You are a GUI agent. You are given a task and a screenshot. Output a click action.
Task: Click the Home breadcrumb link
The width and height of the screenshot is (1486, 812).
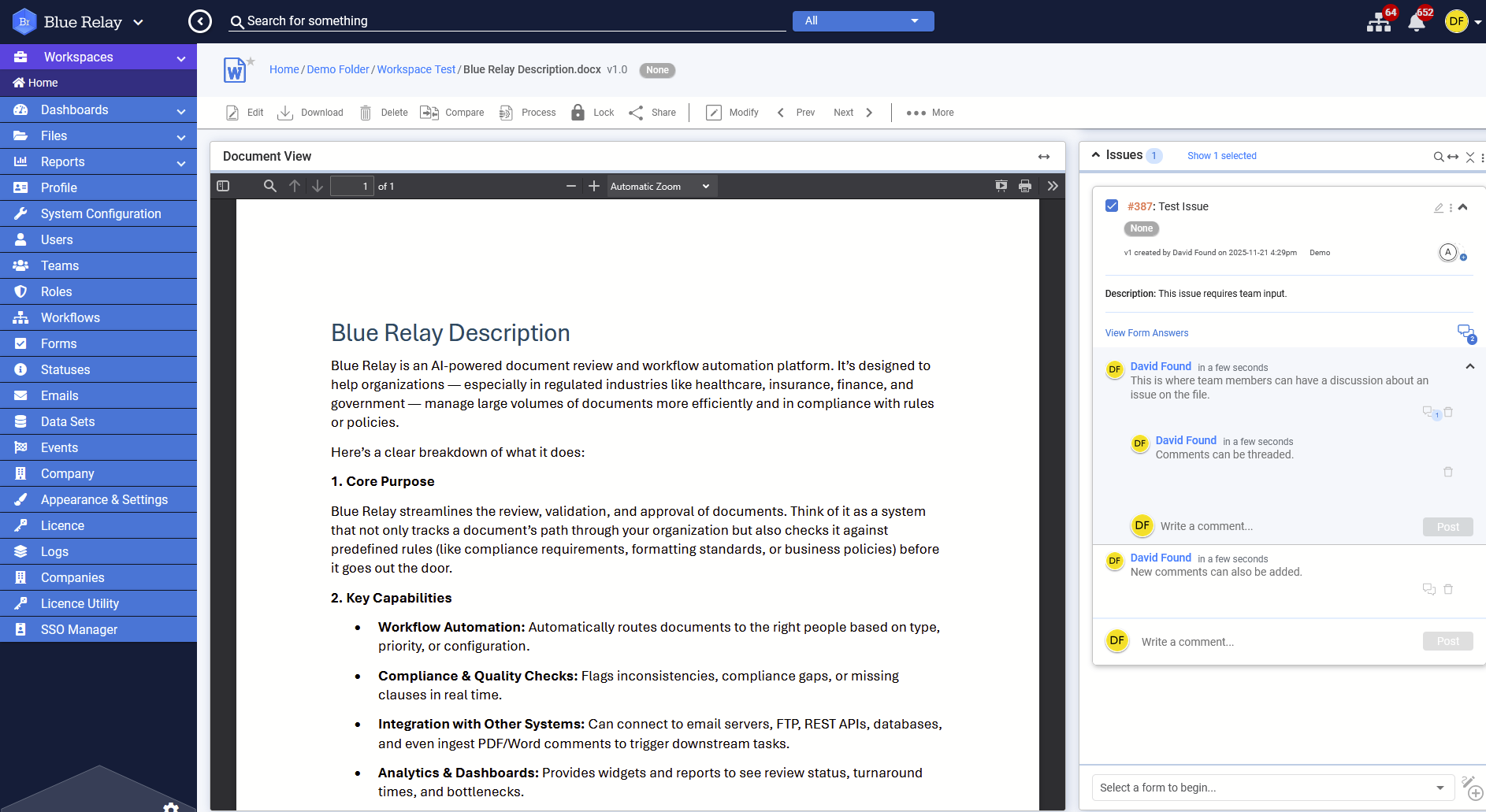(284, 69)
